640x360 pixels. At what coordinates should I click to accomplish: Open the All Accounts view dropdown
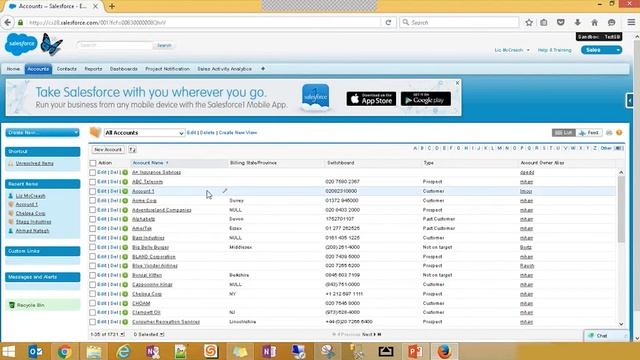click(x=144, y=133)
